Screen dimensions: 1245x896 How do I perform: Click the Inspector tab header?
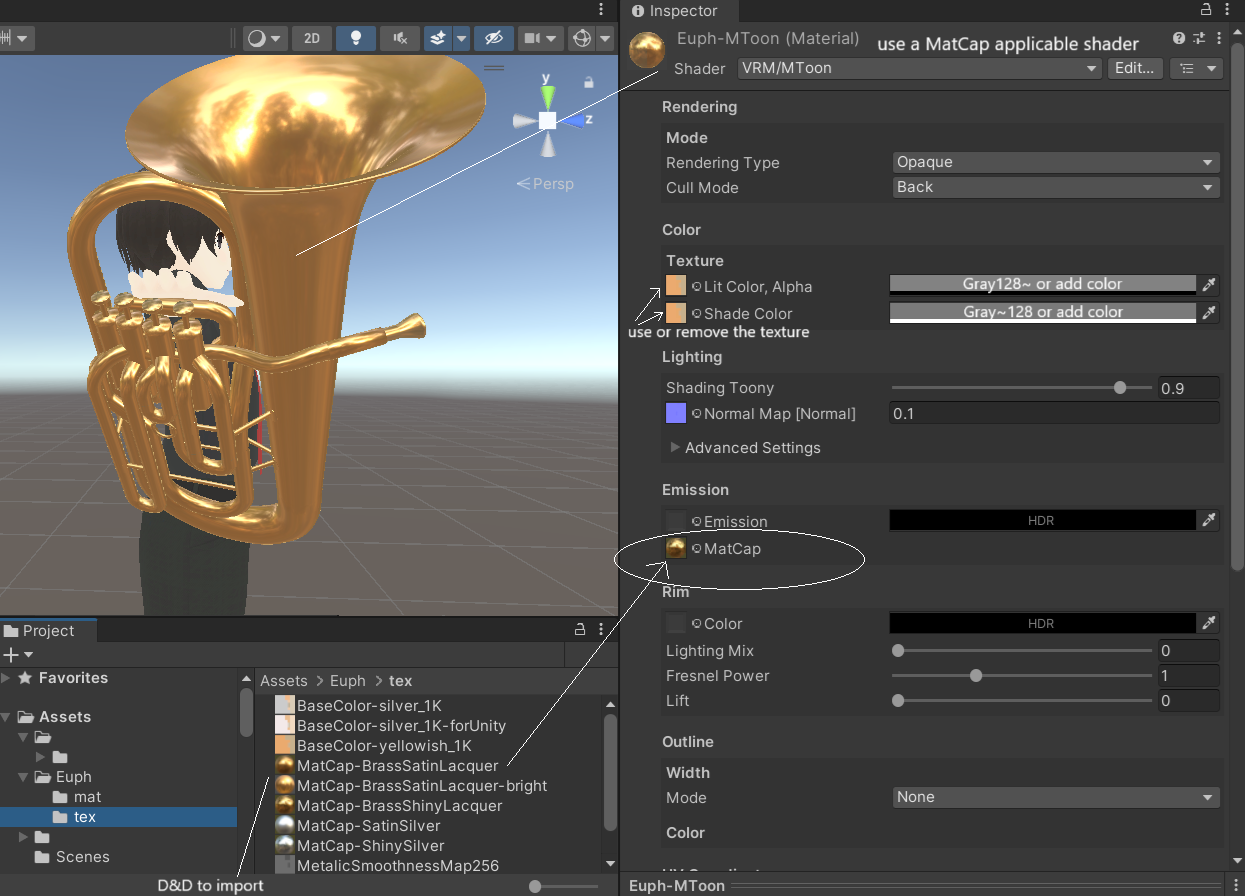point(679,11)
